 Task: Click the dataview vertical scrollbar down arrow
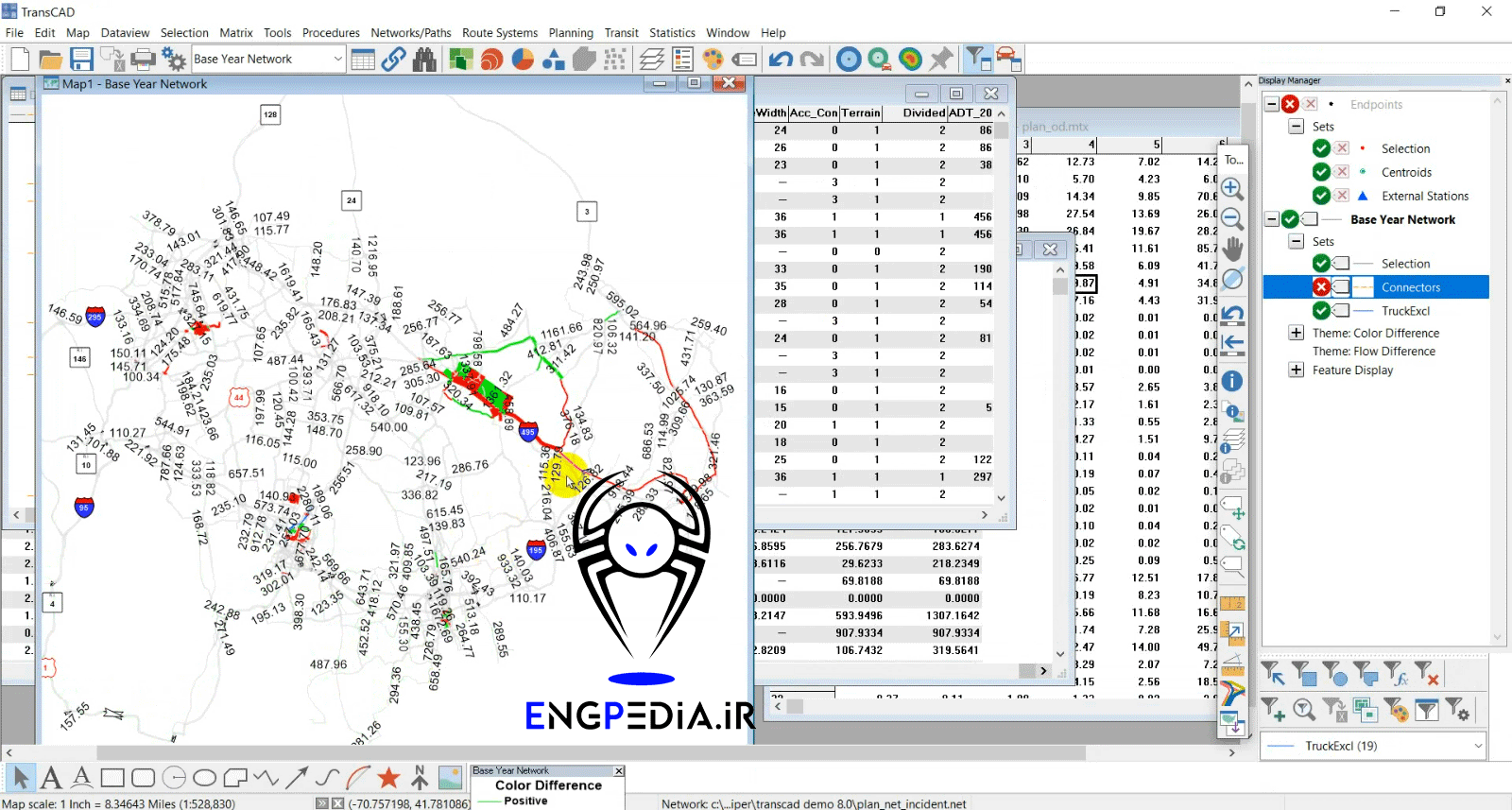click(x=1002, y=498)
